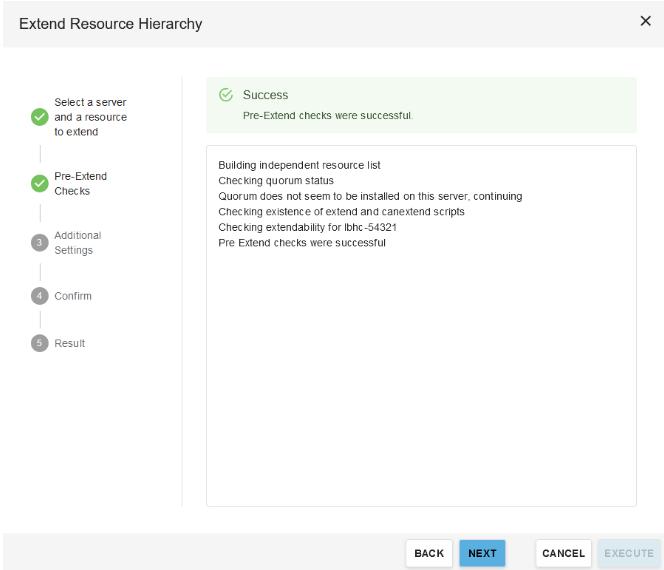Click the green checkmark beside Pre-Extend Checks
This screenshot has width=664, height=570.
click(39, 183)
